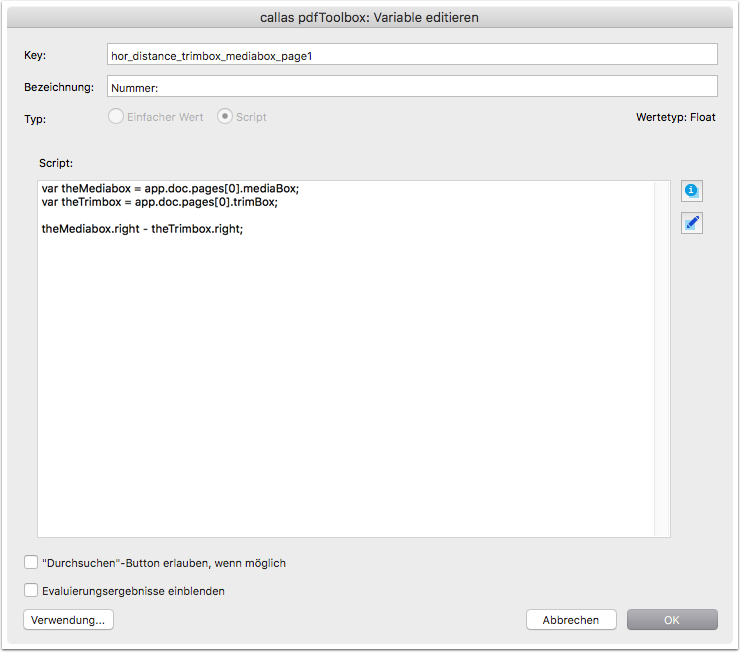Click the Verwendung... button

tap(68, 619)
